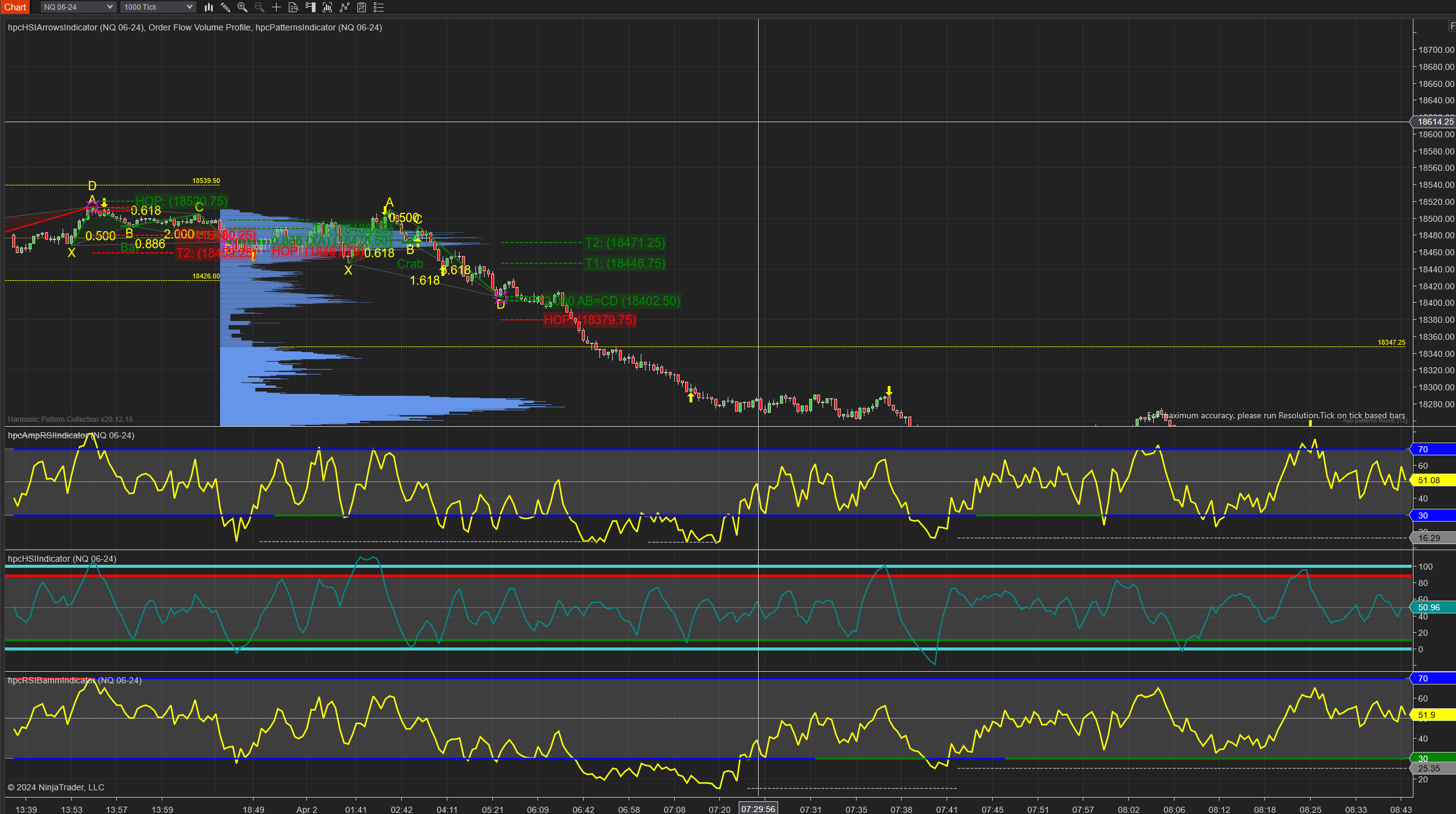Click the zoom in magnifier icon
The height and width of the screenshot is (814, 1456).
243,7
